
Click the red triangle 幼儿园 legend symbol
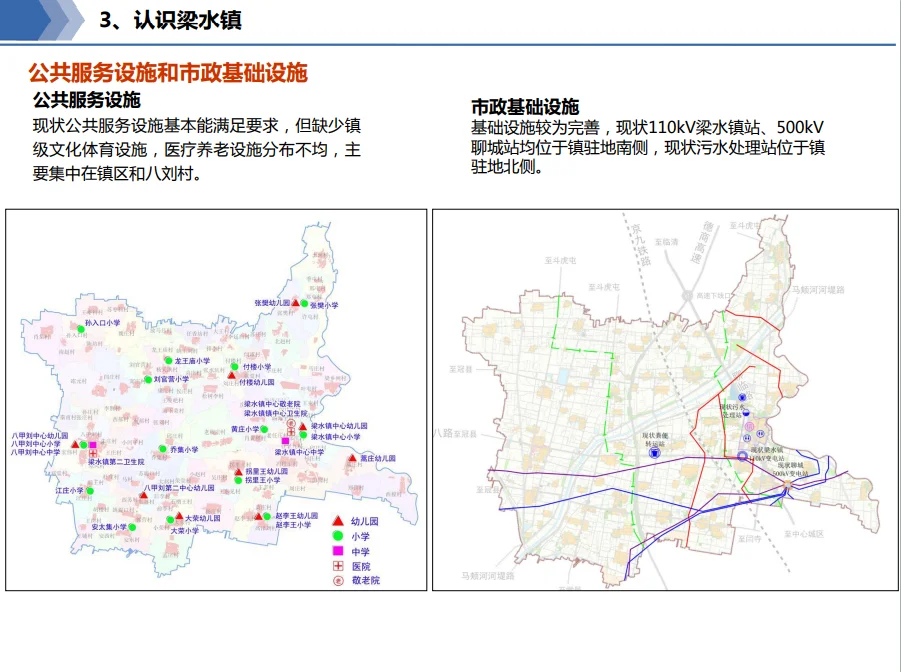(338, 522)
